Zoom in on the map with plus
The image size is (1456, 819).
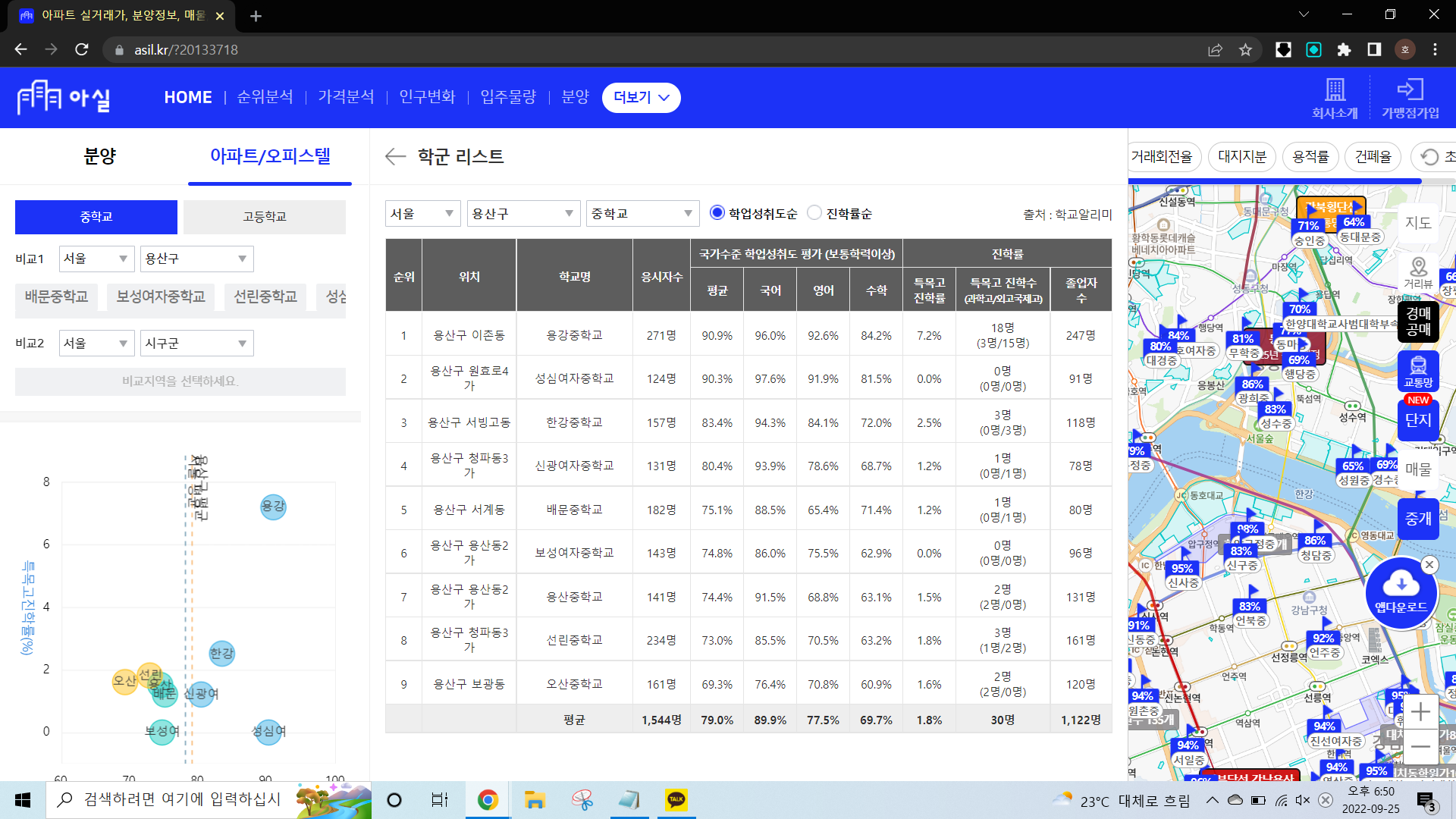tap(1420, 712)
